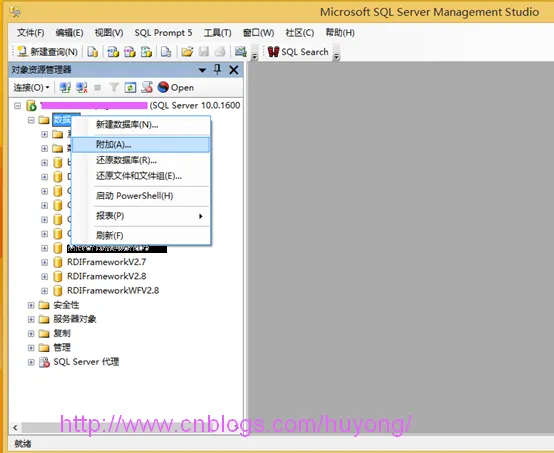Open the Object Explorer panel options arrow
The height and width of the screenshot is (453, 554).
(x=202, y=70)
